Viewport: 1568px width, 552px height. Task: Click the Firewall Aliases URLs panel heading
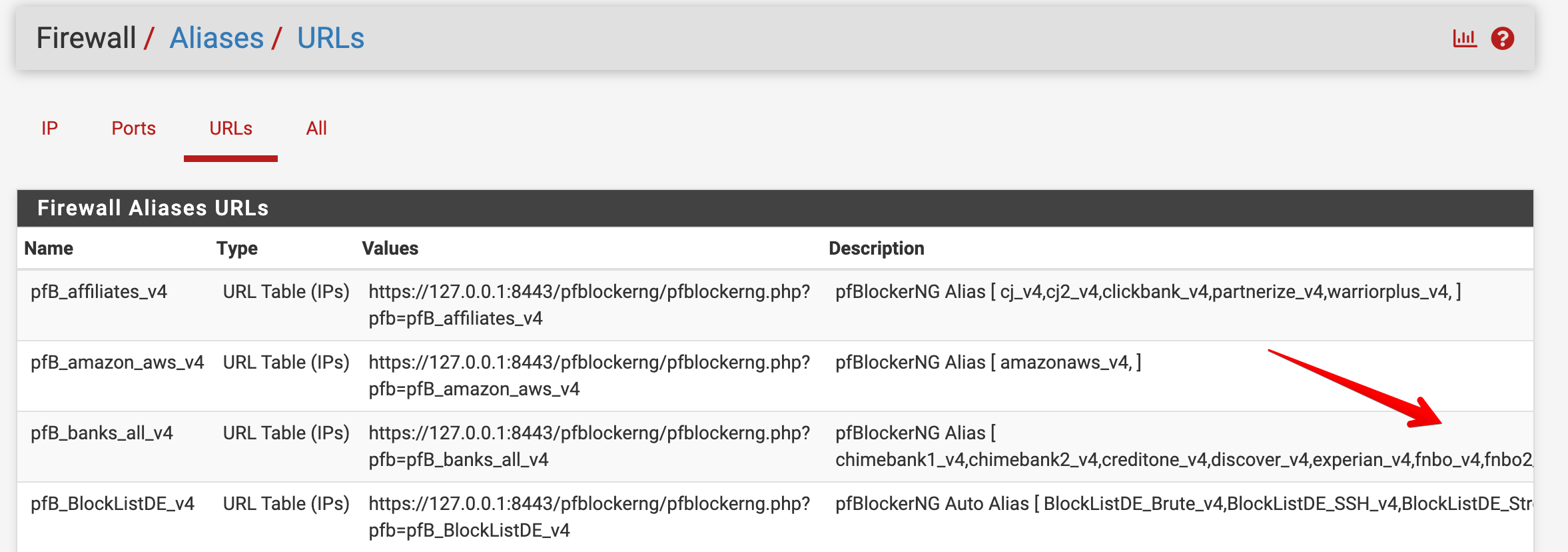click(153, 208)
